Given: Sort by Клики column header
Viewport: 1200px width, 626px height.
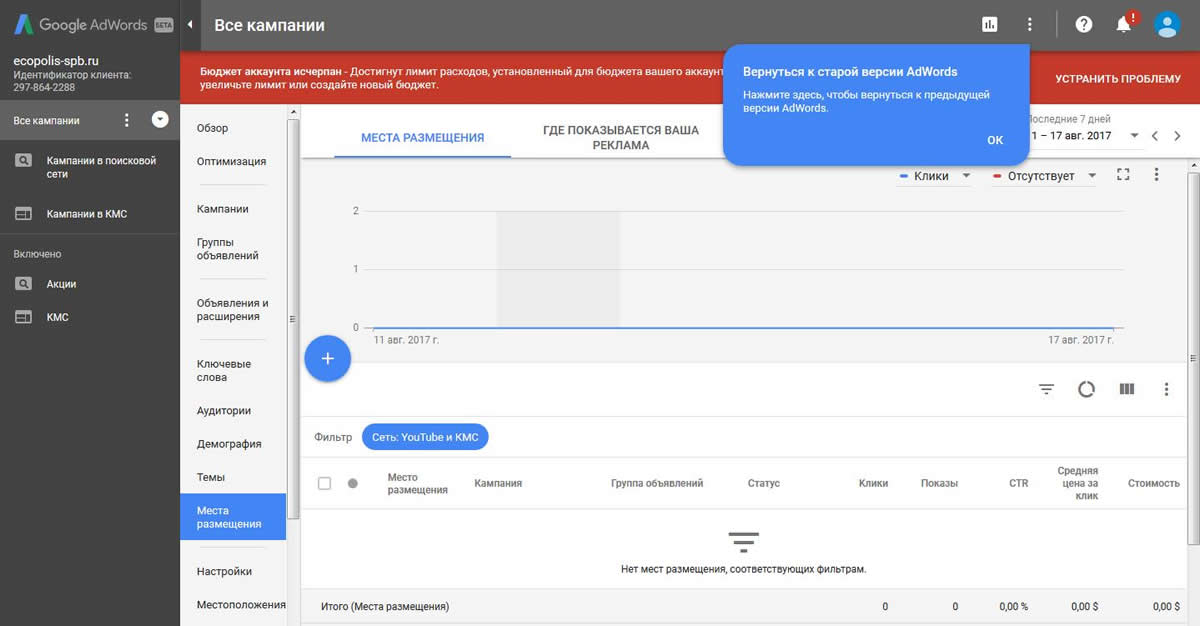Looking at the screenshot, I should (873, 483).
